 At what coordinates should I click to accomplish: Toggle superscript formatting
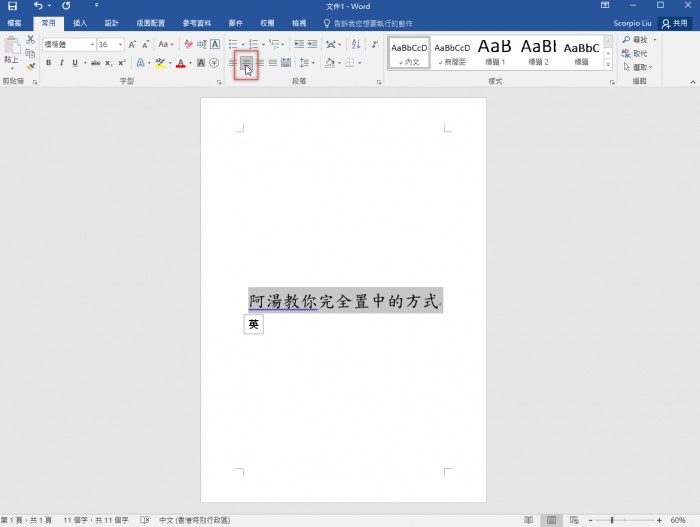point(122,63)
